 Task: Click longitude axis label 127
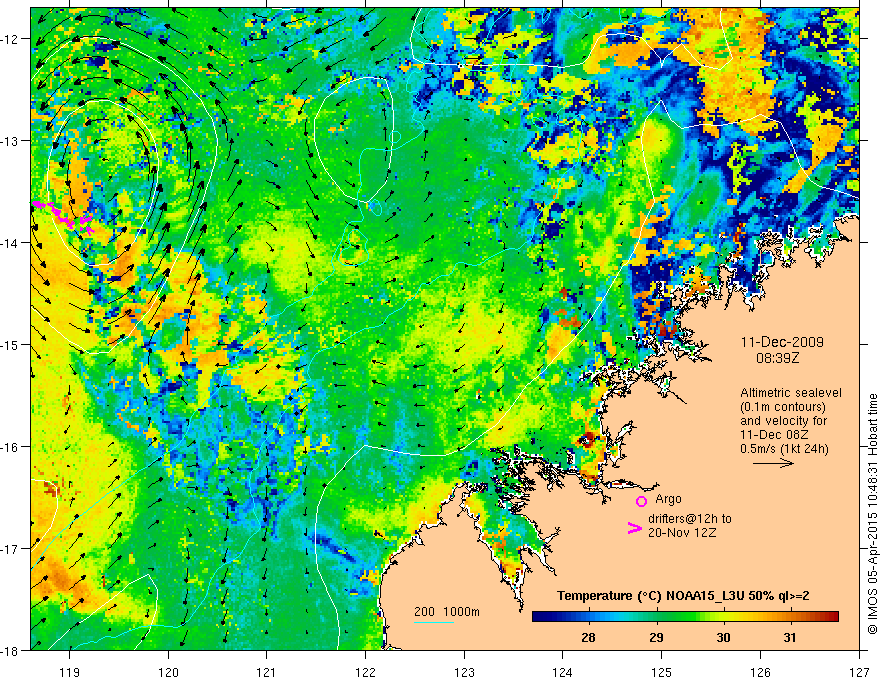pos(859,672)
